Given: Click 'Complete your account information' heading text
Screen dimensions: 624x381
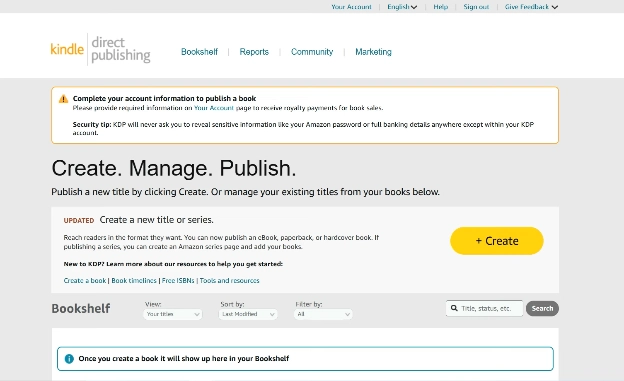Looking at the screenshot, I should click(x=164, y=98).
